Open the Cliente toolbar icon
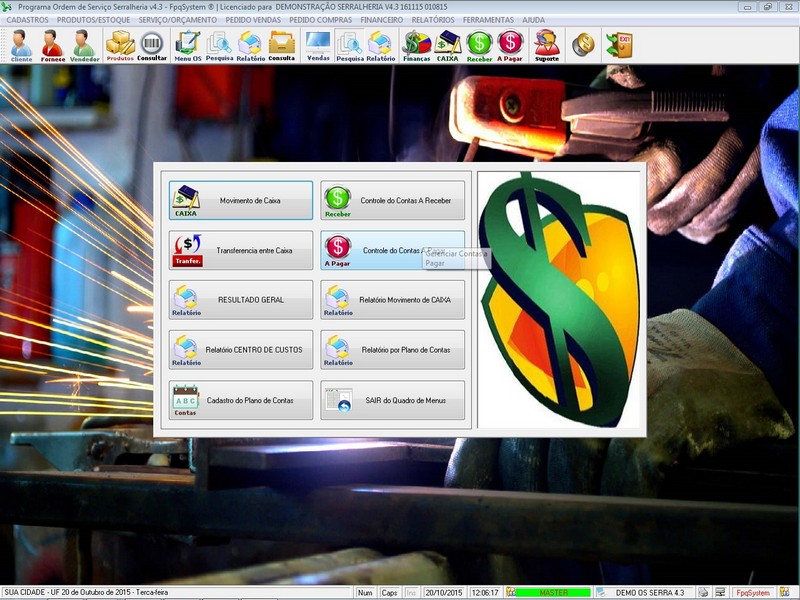The width and height of the screenshot is (800, 600). click(21, 45)
